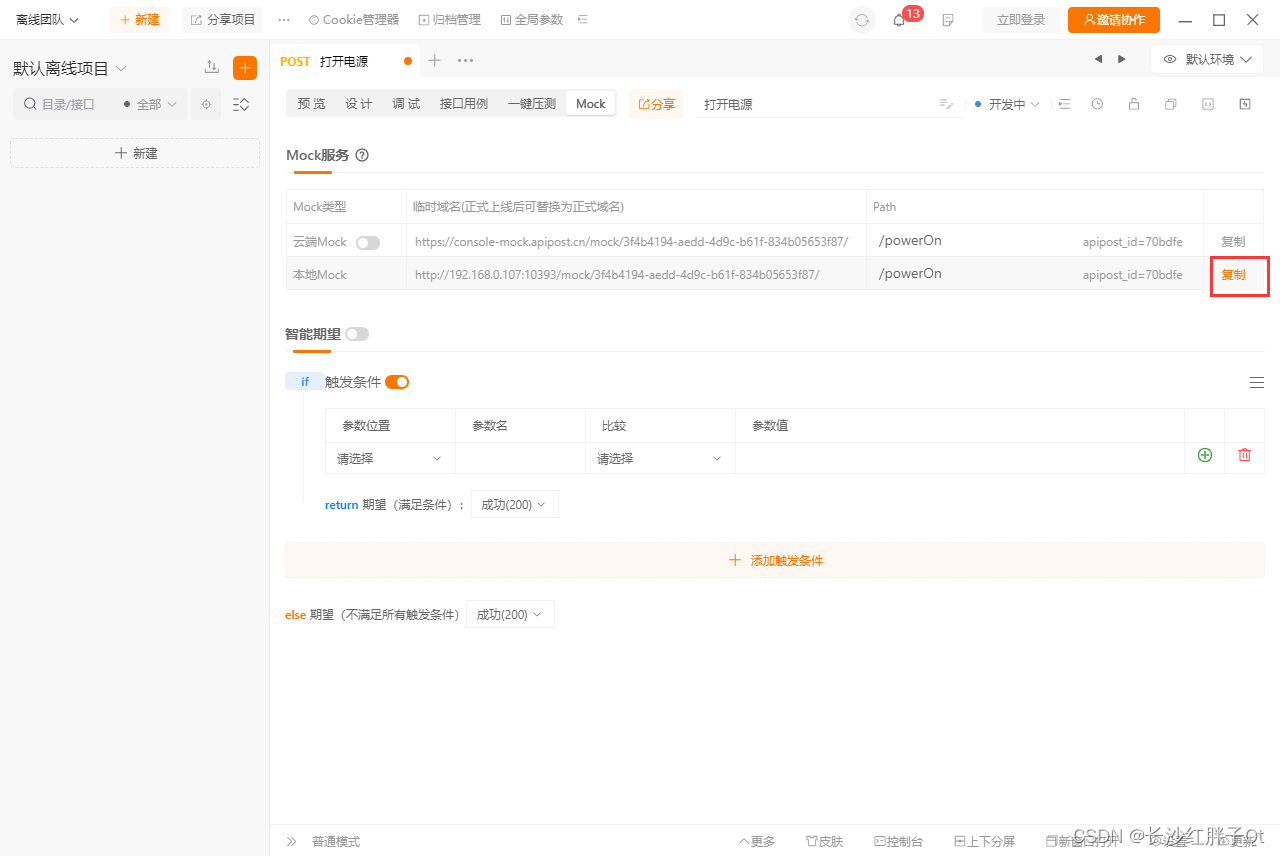The height and width of the screenshot is (856, 1280).
Task: Add a new tab with the plus icon
Action: pos(434,61)
